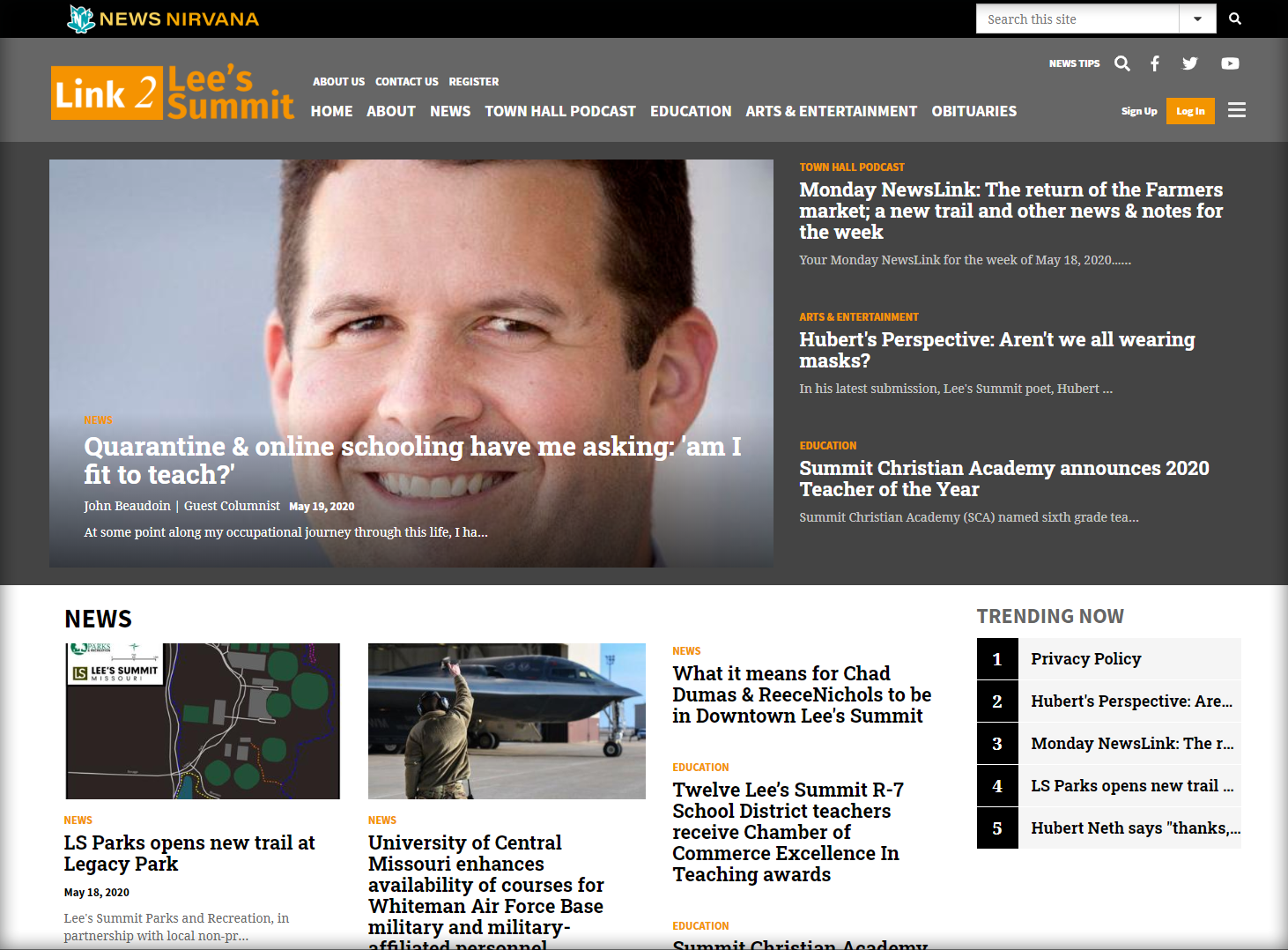Click author John Beaudoin | Guest Columnist
The image size is (1288, 950).
pos(181,506)
